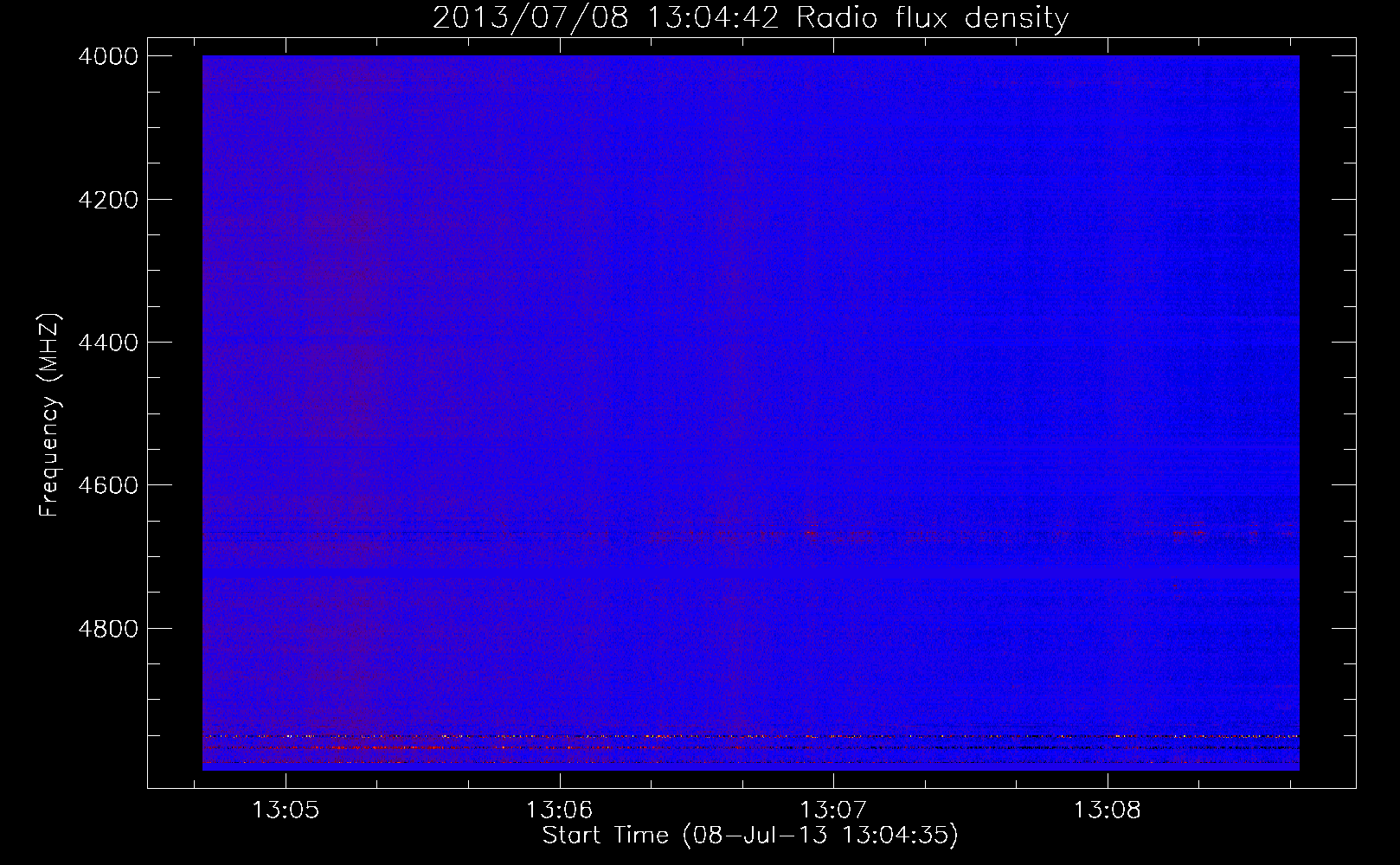This screenshot has height=865, width=1400.
Task: Click the plot title '2013/07/08 13:04:42 Radio flux density'
Action: 750,17
